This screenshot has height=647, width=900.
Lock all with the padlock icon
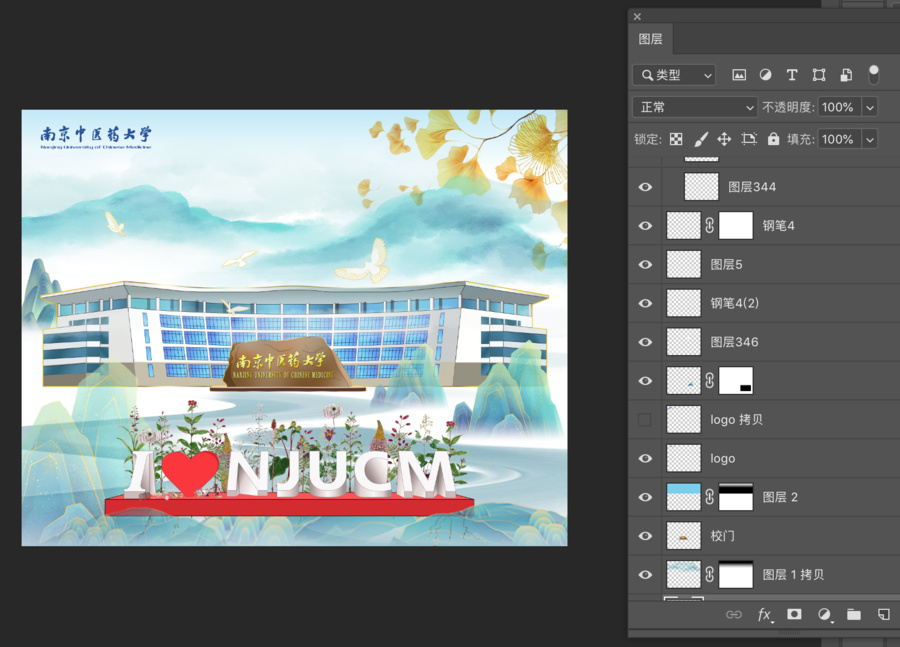[x=774, y=139]
